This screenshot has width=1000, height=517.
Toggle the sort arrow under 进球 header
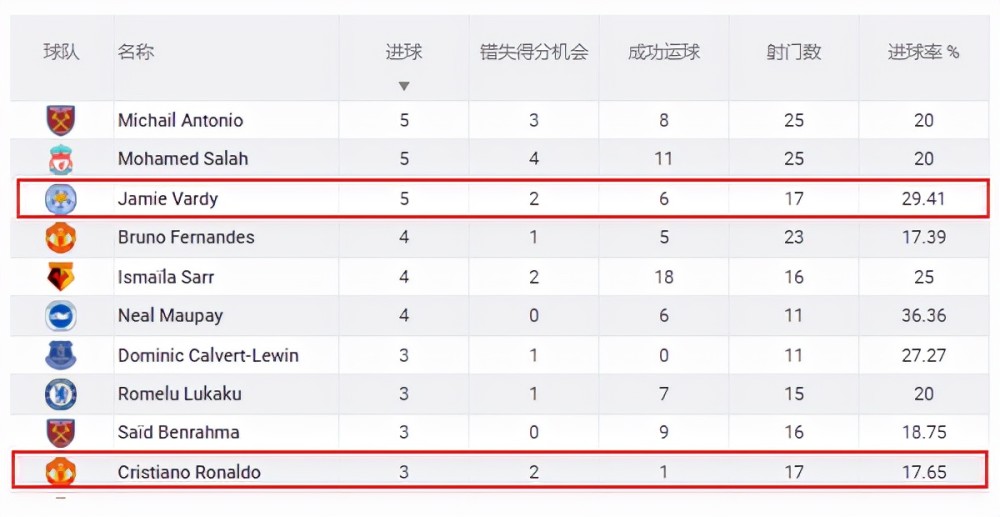pos(404,86)
